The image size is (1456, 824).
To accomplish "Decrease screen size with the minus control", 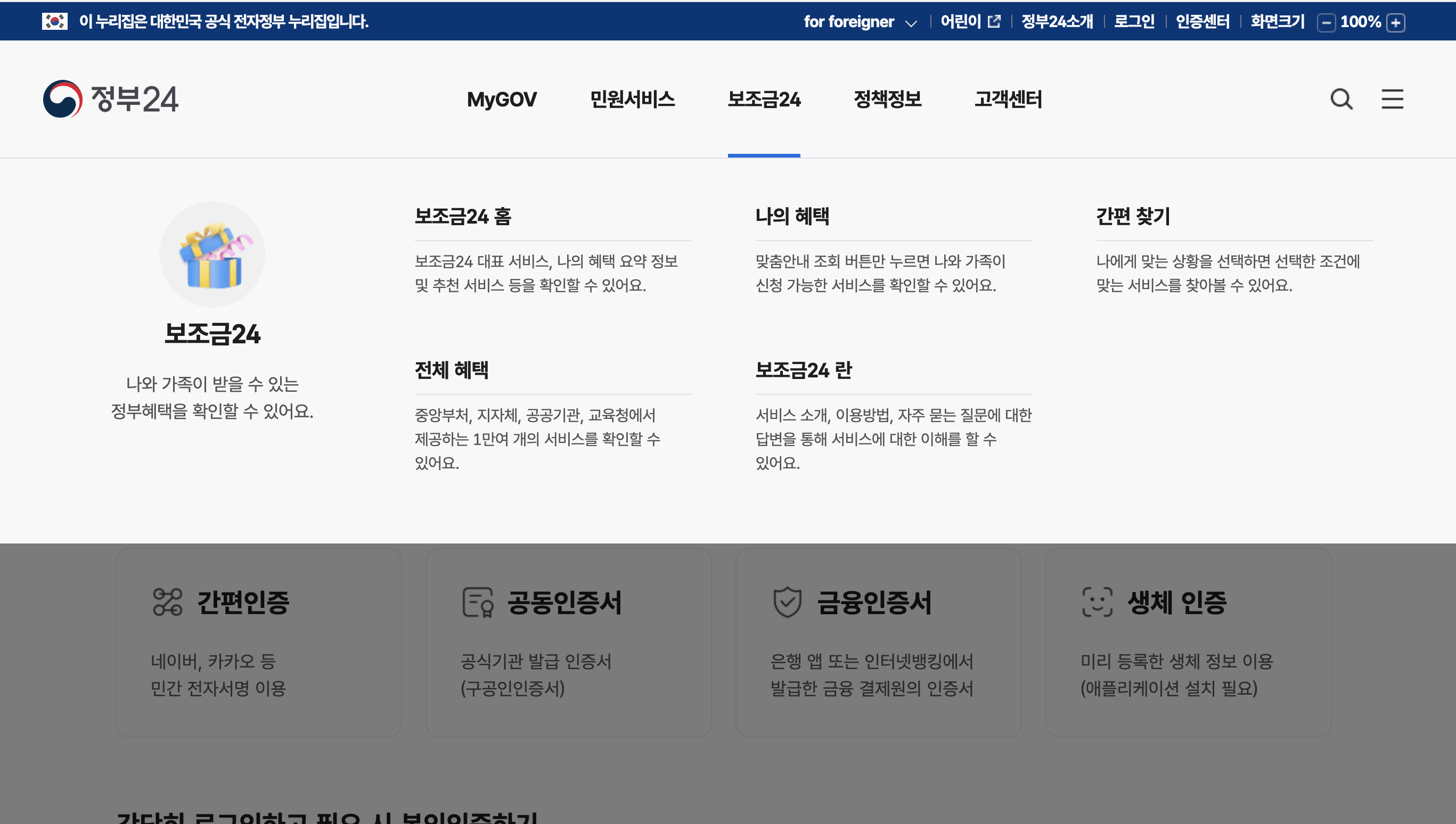I will coord(1327,23).
